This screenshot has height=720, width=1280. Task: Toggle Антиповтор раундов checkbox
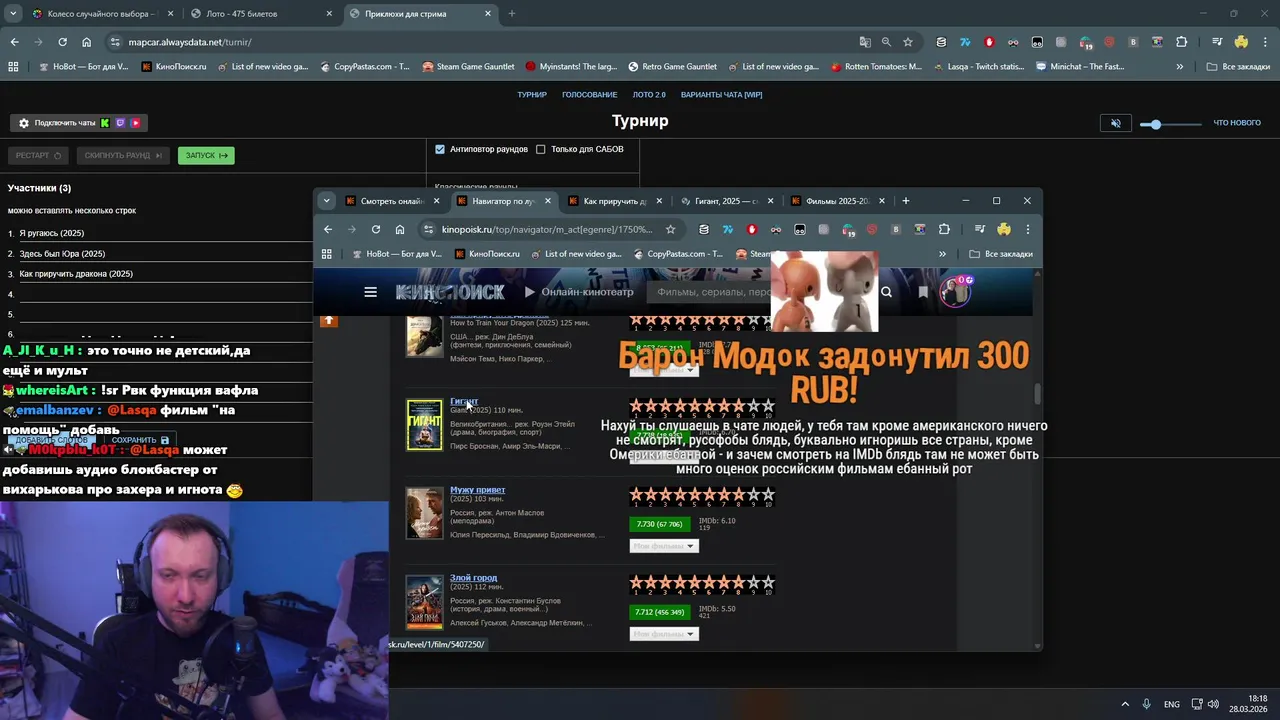pyautogui.click(x=440, y=149)
